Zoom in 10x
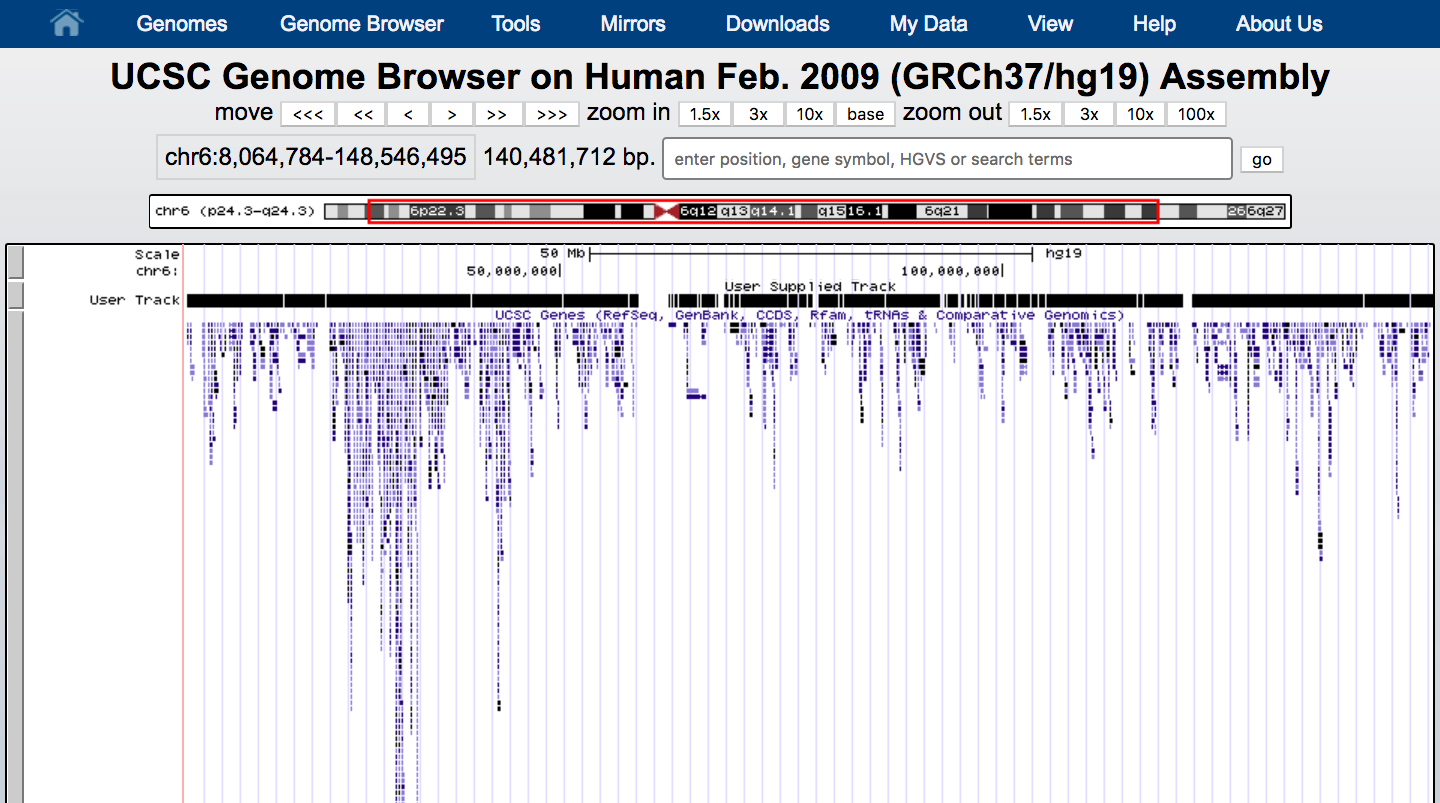1440x803 pixels. pyautogui.click(x=810, y=114)
